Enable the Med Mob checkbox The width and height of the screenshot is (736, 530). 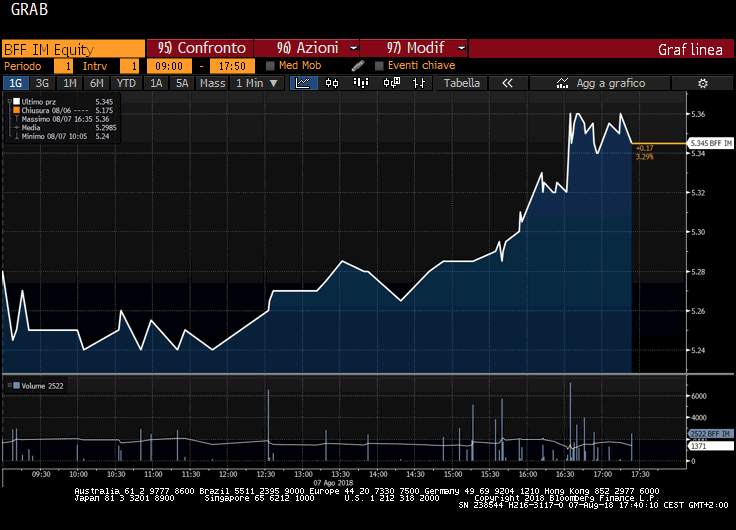click(271, 66)
